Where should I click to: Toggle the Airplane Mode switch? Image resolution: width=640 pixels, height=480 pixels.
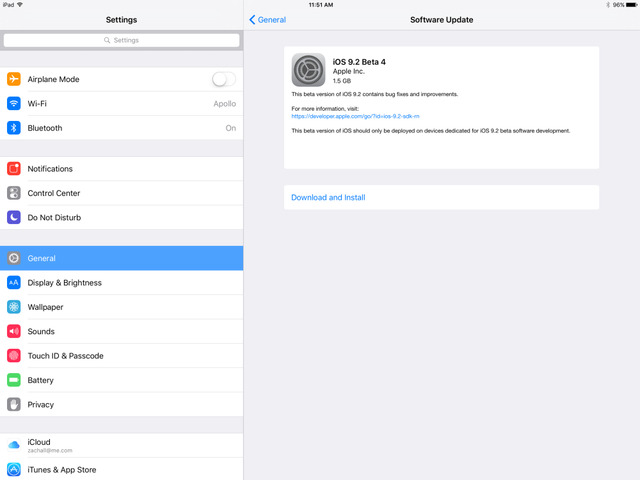pos(224,79)
